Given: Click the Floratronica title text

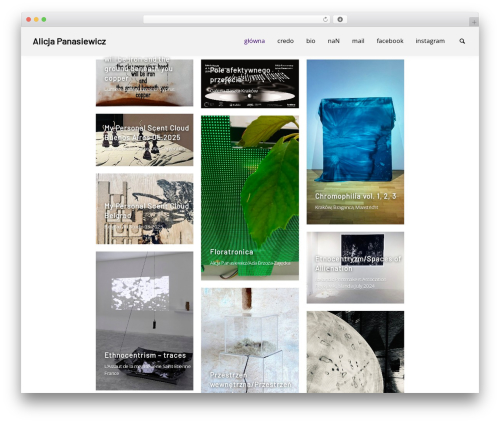Looking at the screenshot, I should (232, 252).
